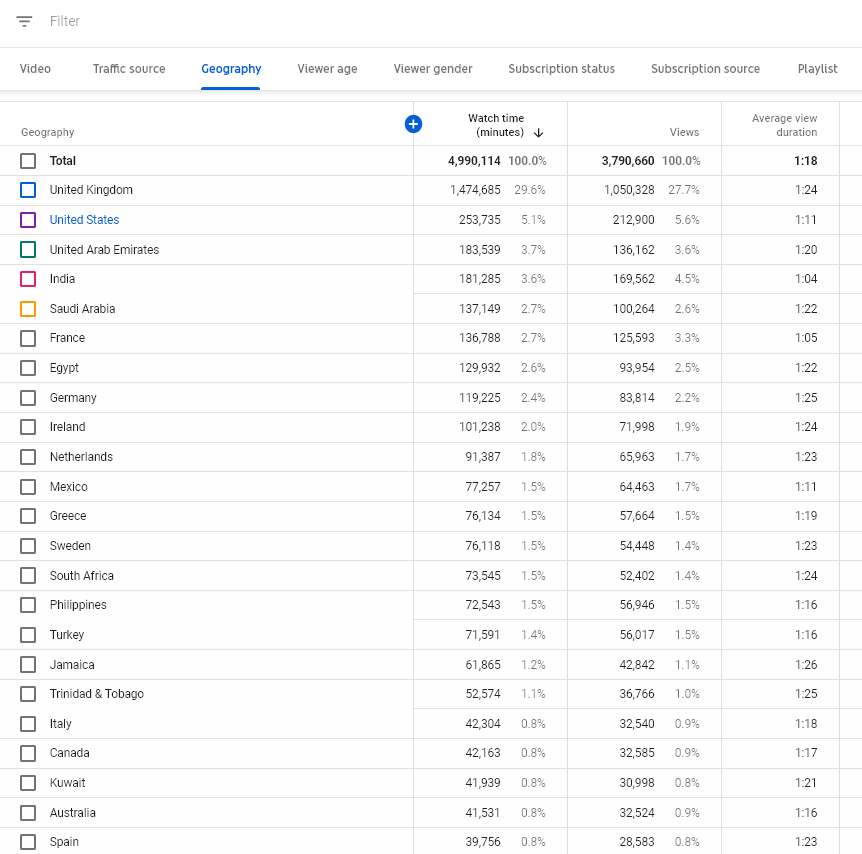Screen dimensions: 862x854
Task: Click the filter lines icon
Action: [x=24, y=21]
